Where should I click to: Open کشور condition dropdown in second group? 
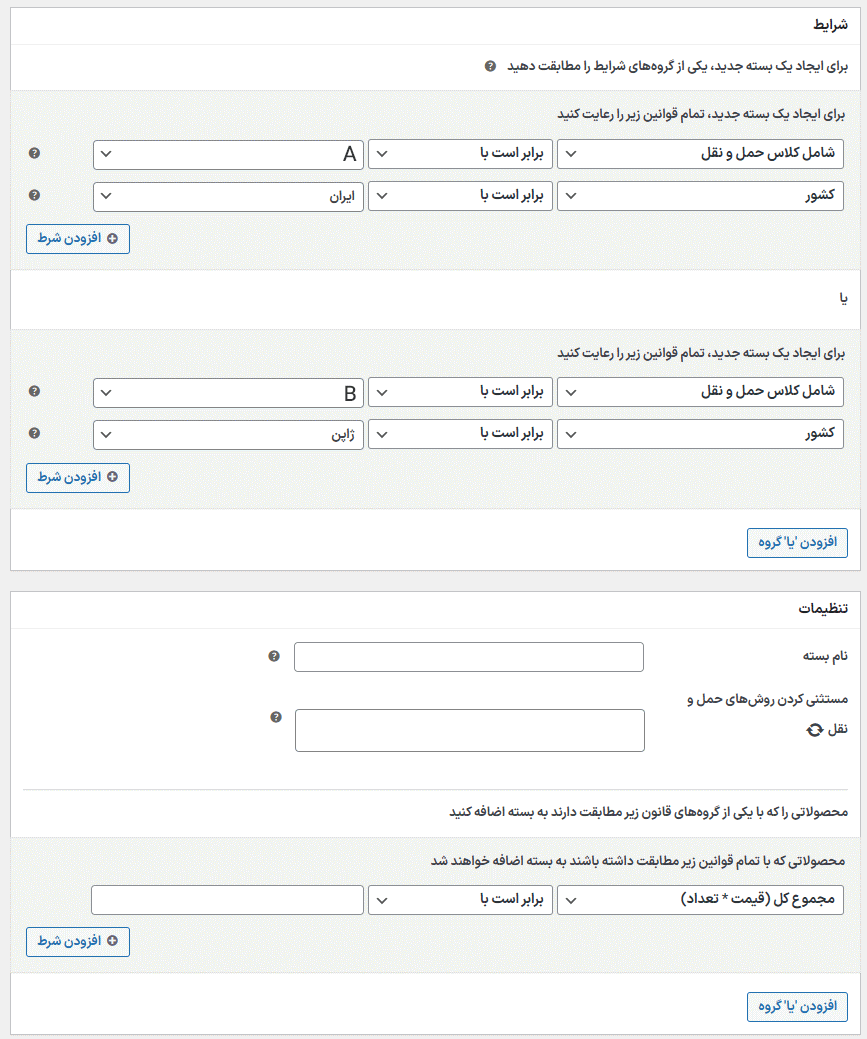700,434
